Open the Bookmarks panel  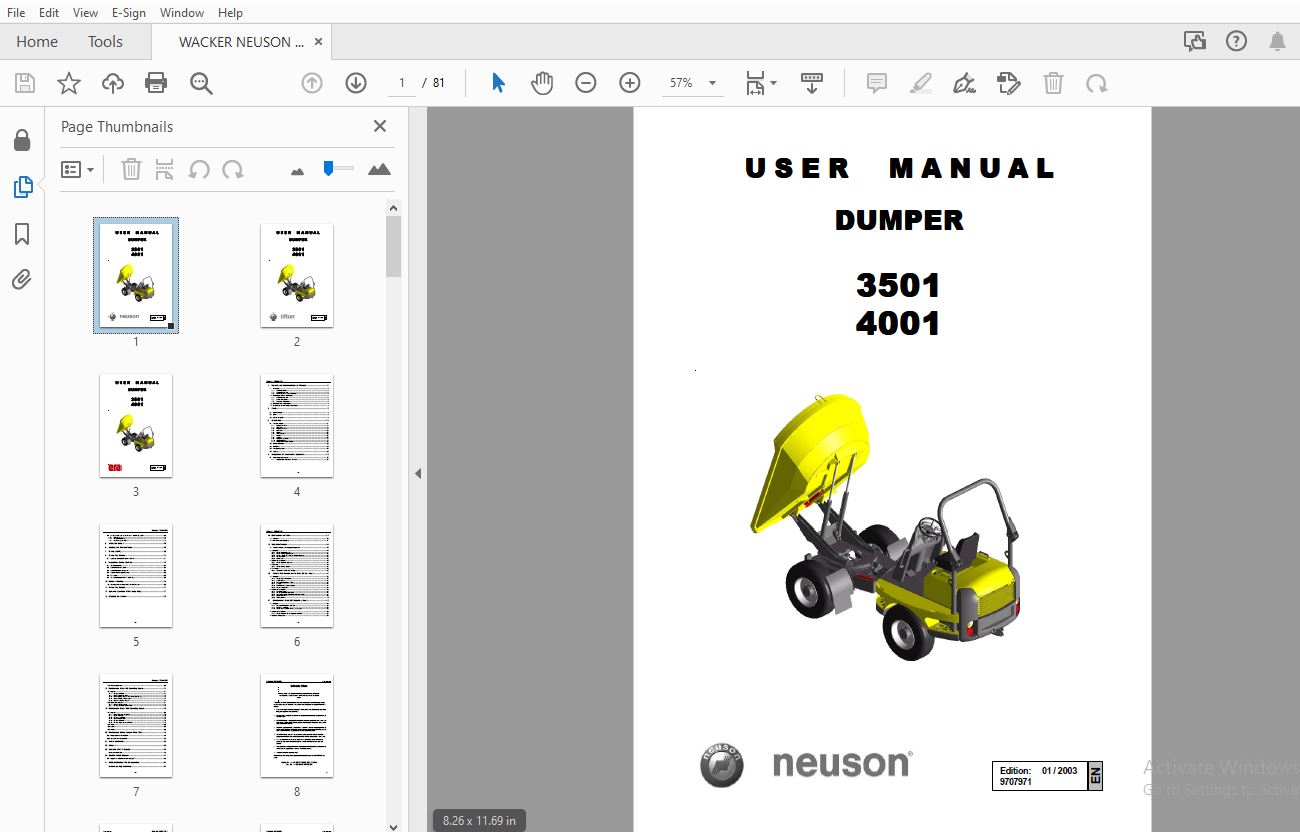coord(22,234)
